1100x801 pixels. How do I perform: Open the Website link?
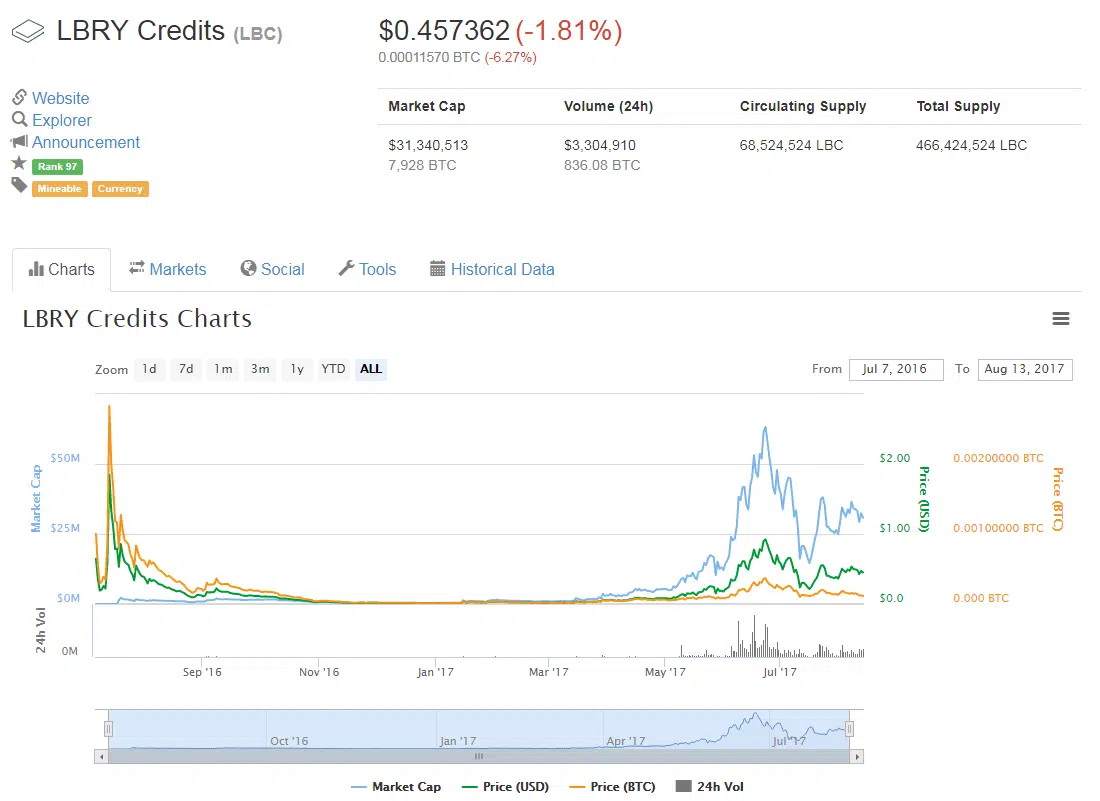pyautogui.click(x=60, y=98)
